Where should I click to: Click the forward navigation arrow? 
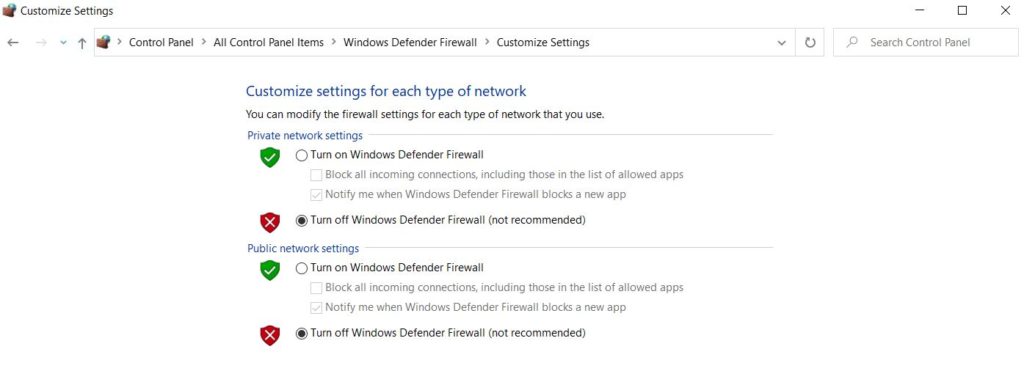(x=40, y=42)
